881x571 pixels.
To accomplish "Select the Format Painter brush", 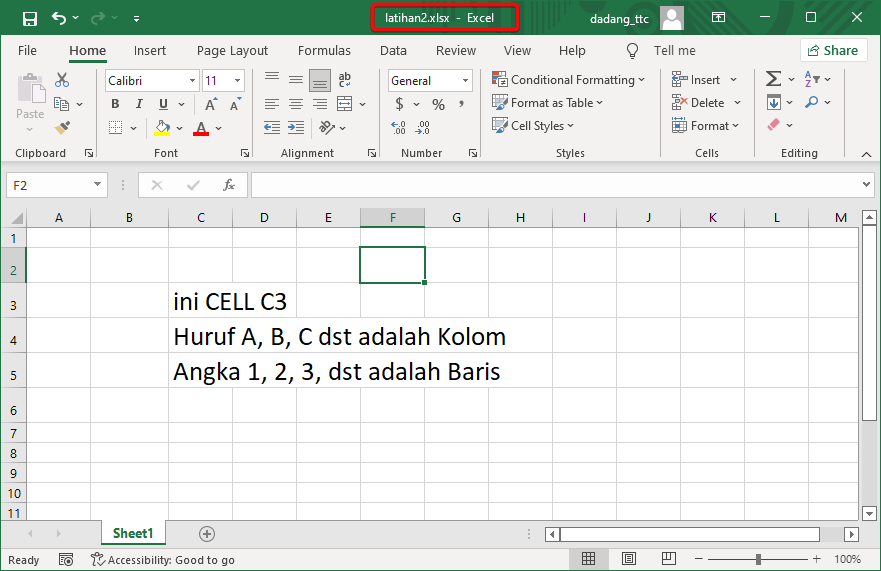I will 62,128.
